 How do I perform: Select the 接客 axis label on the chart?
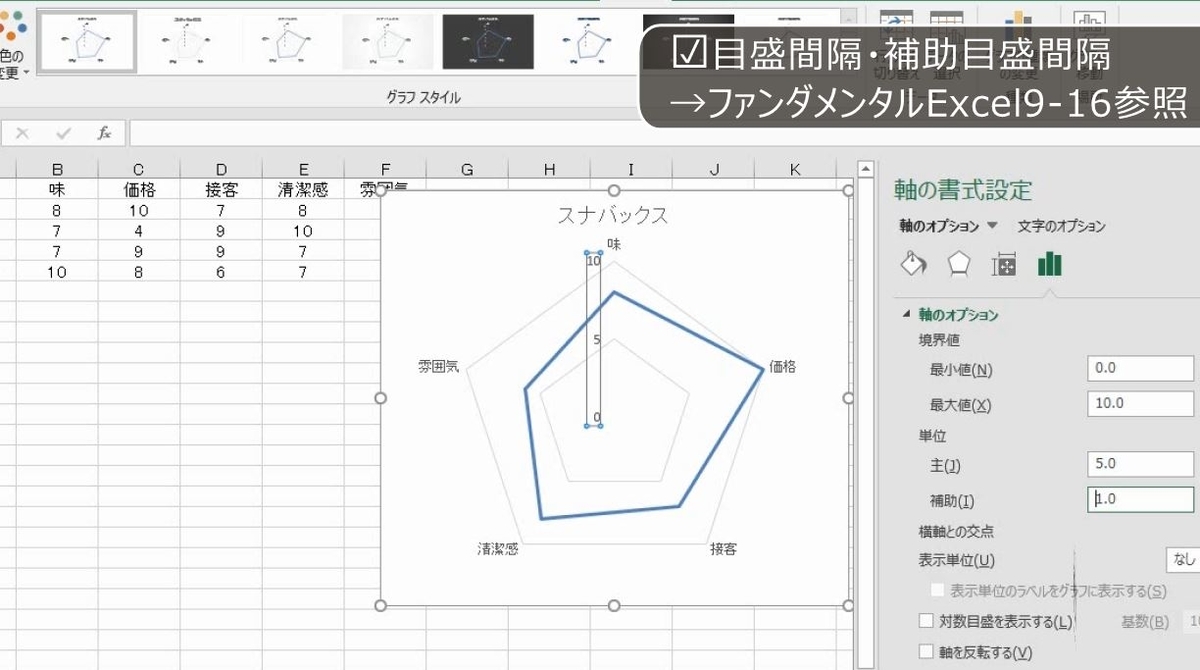coord(724,548)
